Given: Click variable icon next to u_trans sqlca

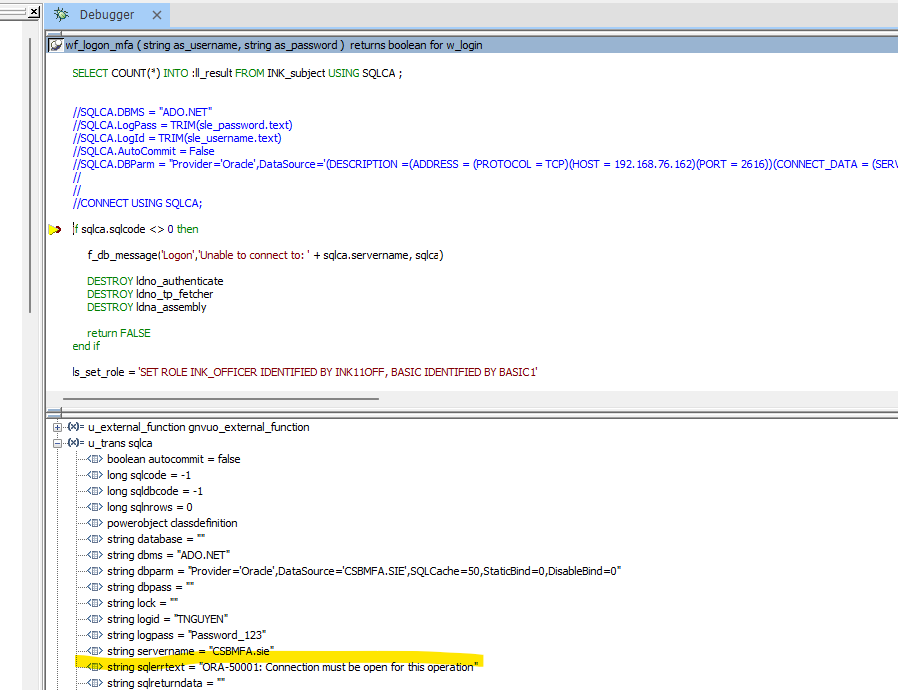Looking at the screenshot, I should (x=76, y=443).
